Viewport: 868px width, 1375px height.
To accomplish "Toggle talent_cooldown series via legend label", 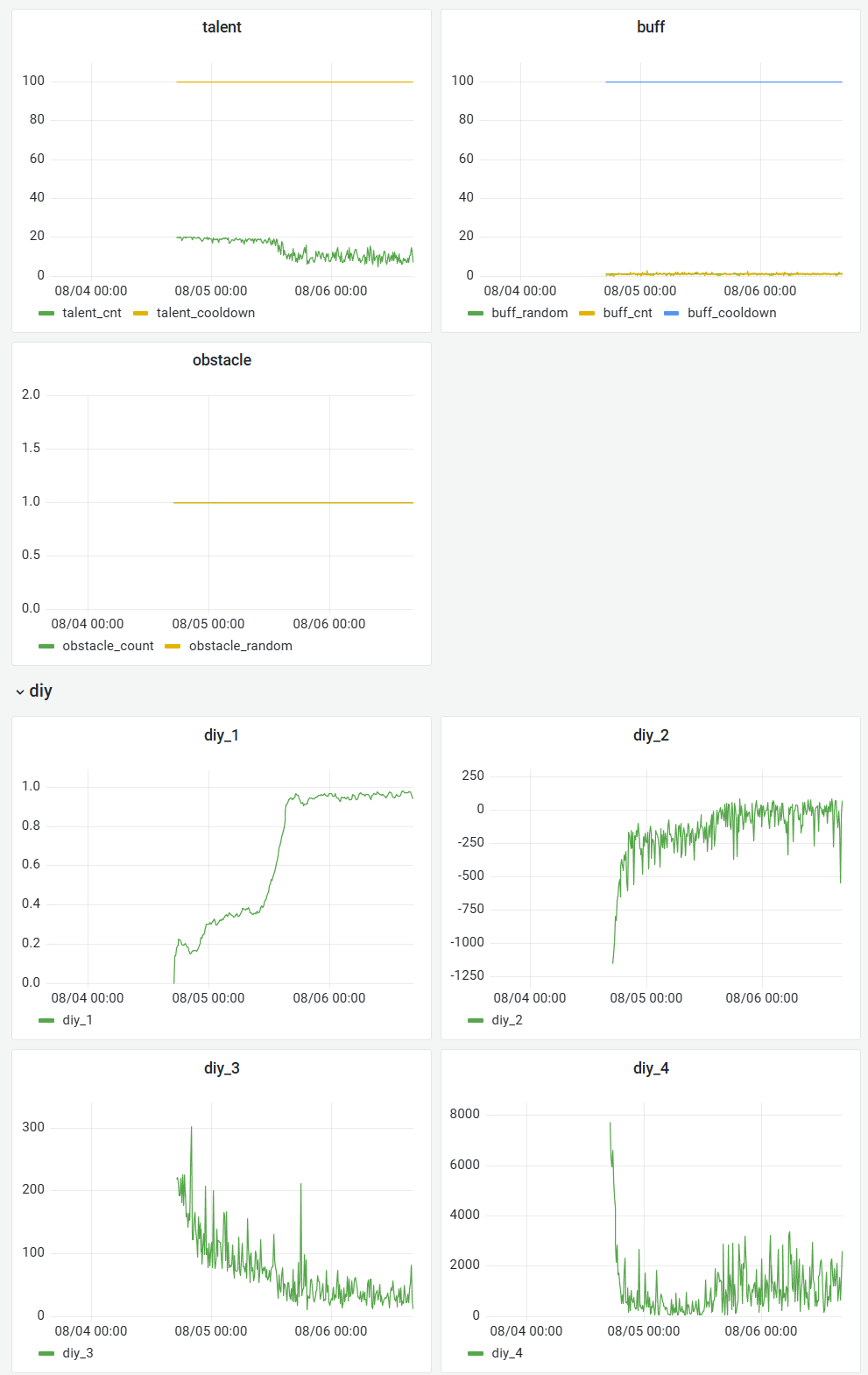I will pos(206,313).
